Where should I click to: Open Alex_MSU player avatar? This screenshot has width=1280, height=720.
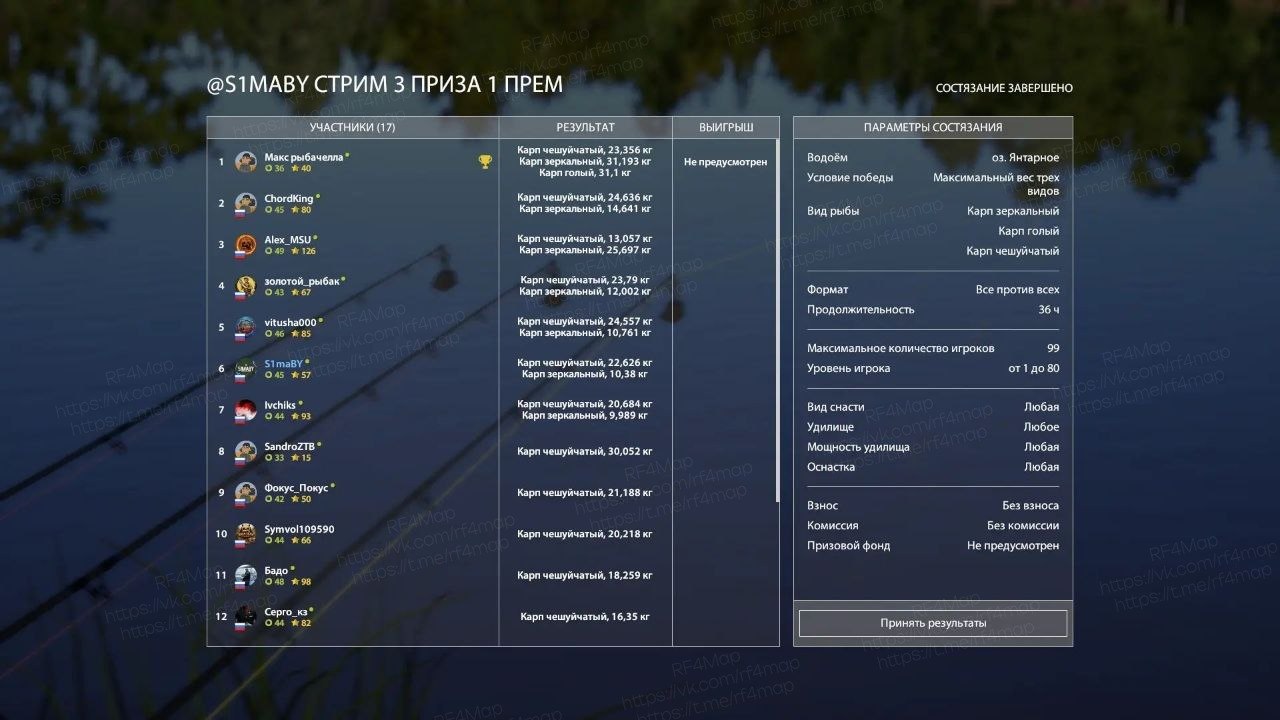(246, 244)
